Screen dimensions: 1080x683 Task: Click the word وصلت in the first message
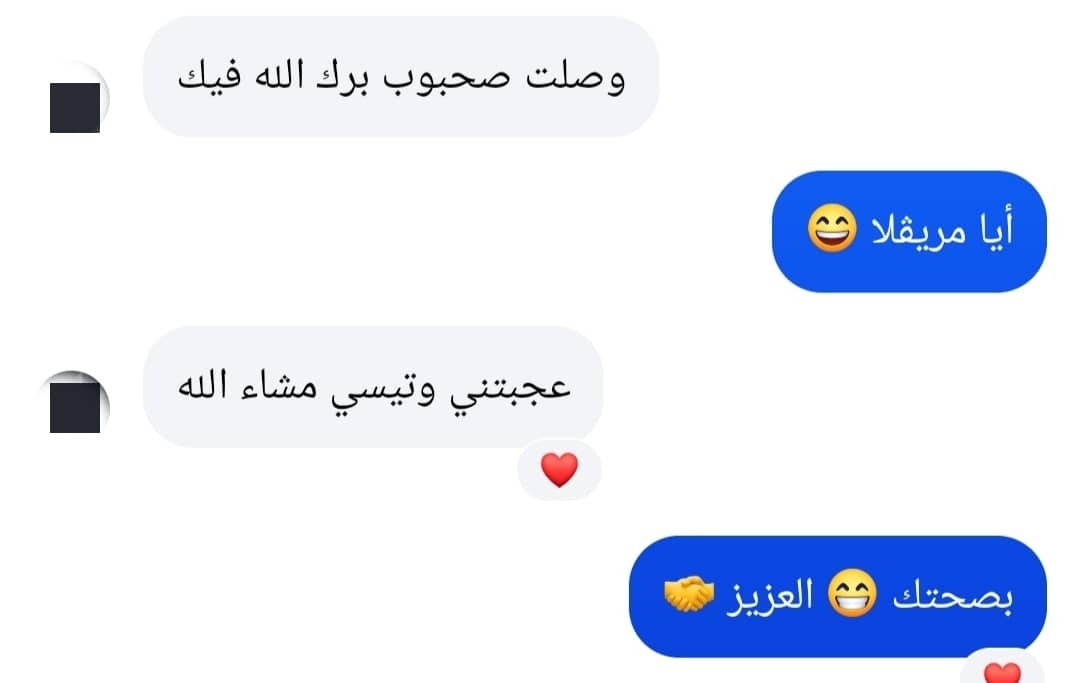tap(575, 78)
